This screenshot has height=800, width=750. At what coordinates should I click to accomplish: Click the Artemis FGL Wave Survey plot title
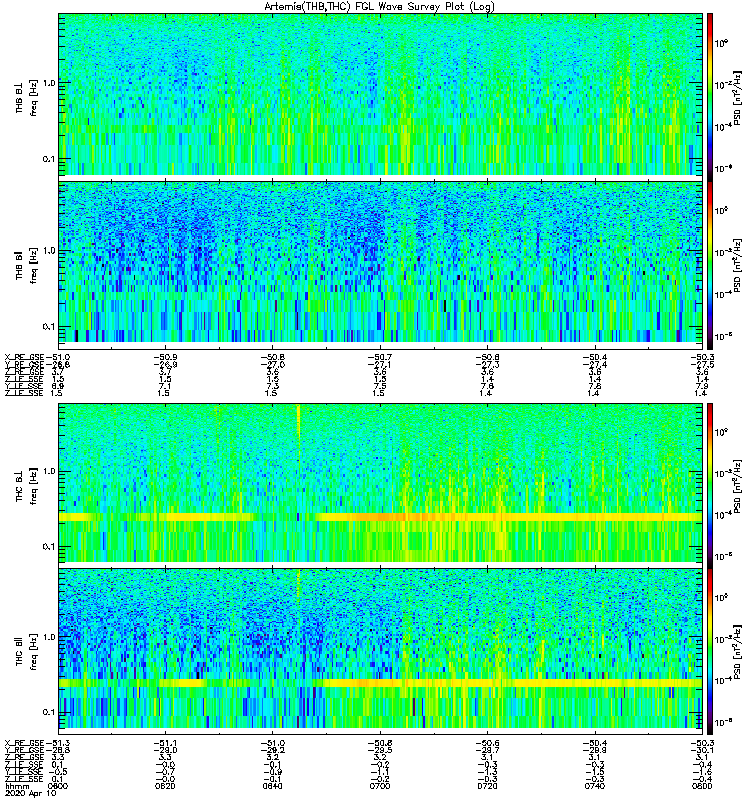pyautogui.click(x=379, y=7)
